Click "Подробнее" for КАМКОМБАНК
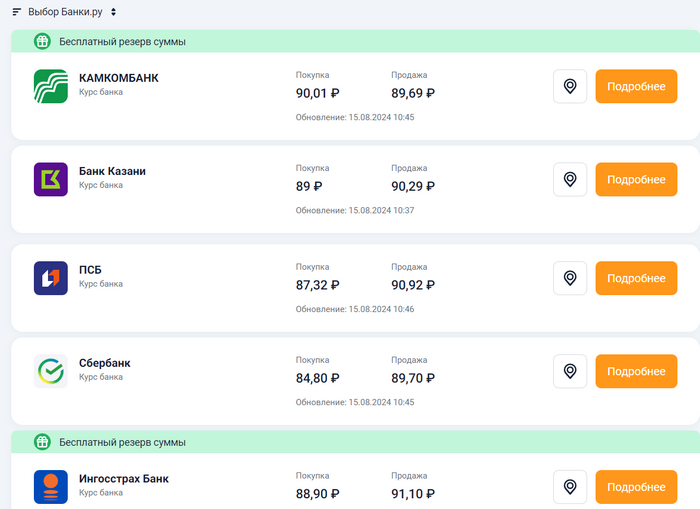Image resolution: width=700 pixels, height=509 pixels. point(635,86)
